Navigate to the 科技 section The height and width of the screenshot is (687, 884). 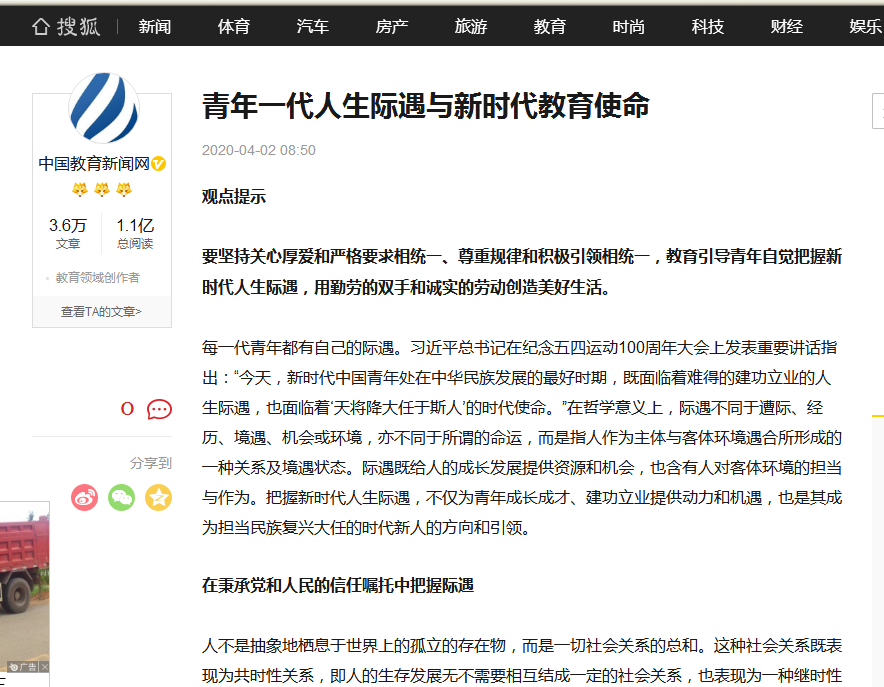(x=708, y=26)
